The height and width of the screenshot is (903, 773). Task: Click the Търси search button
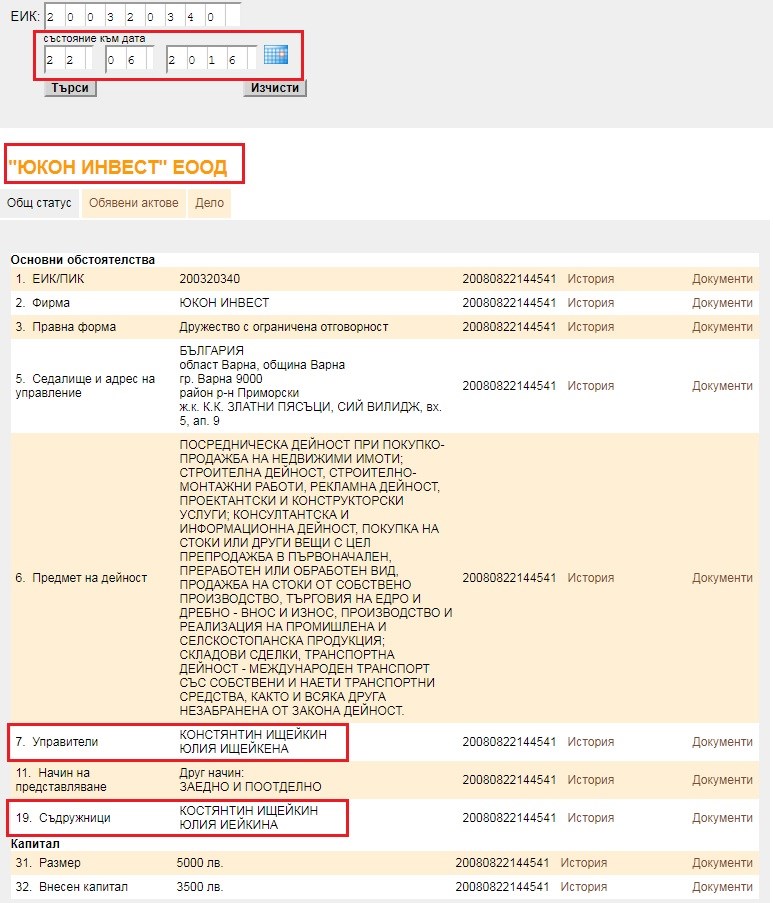tap(70, 88)
